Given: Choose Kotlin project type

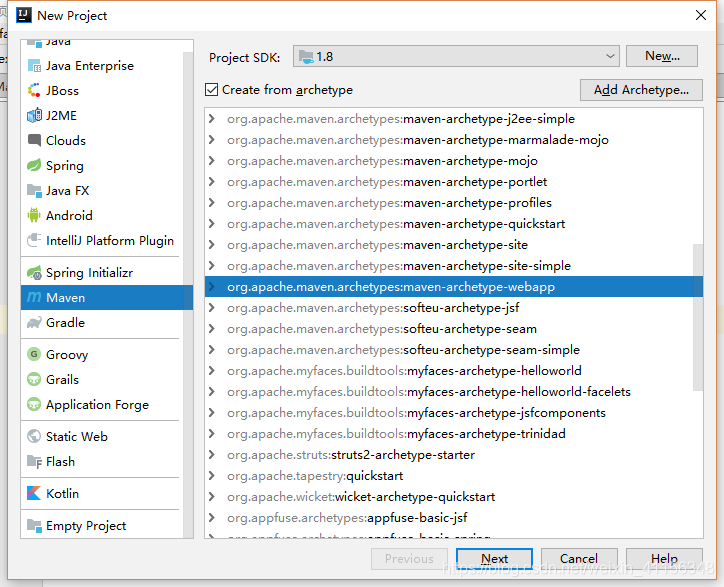Looking at the screenshot, I should pyautogui.click(x=102, y=493).
